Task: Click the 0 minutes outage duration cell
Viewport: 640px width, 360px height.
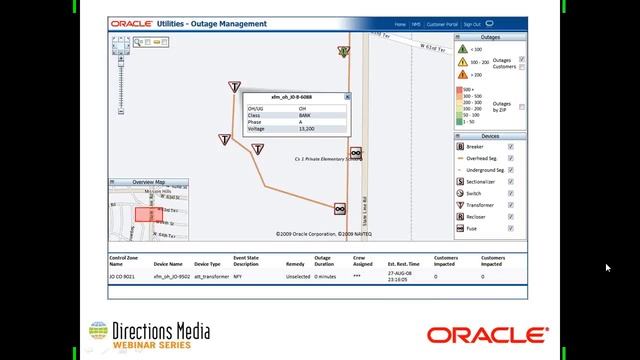Action: pos(325,277)
